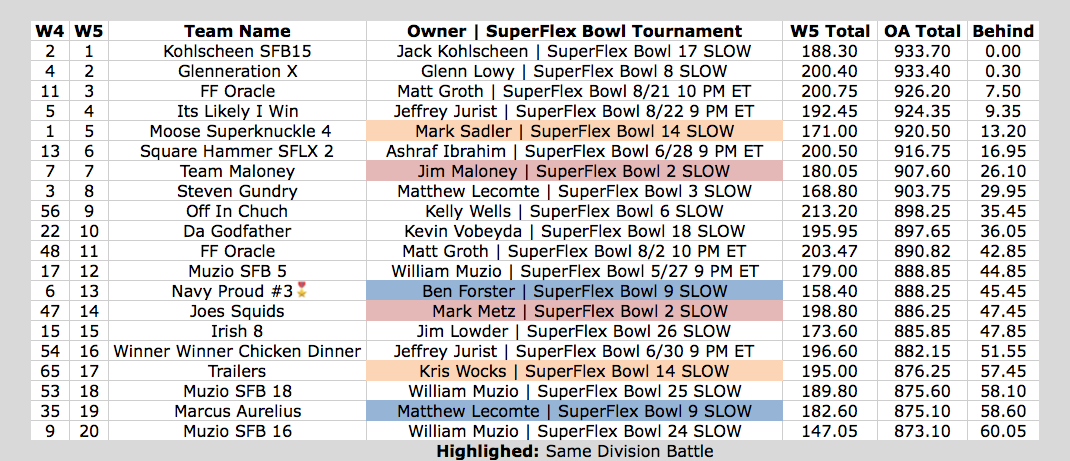Select the blue highlighted Ben Forster cell
Image resolution: width=1070 pixels, height=461 pixels.
pyautogui.click(x=575, y=292)
